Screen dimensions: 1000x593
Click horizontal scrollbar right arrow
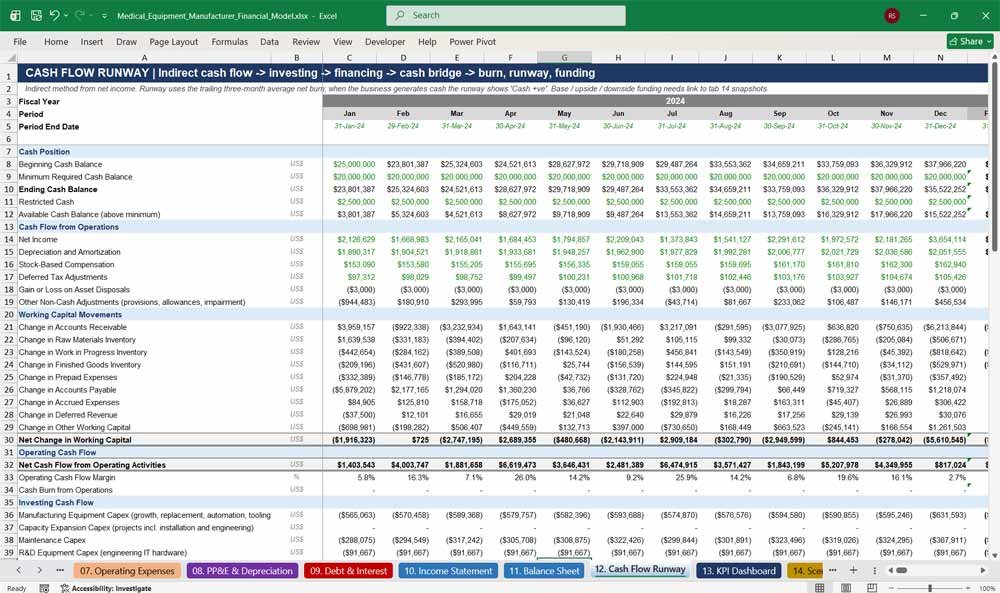coord(983,570)
